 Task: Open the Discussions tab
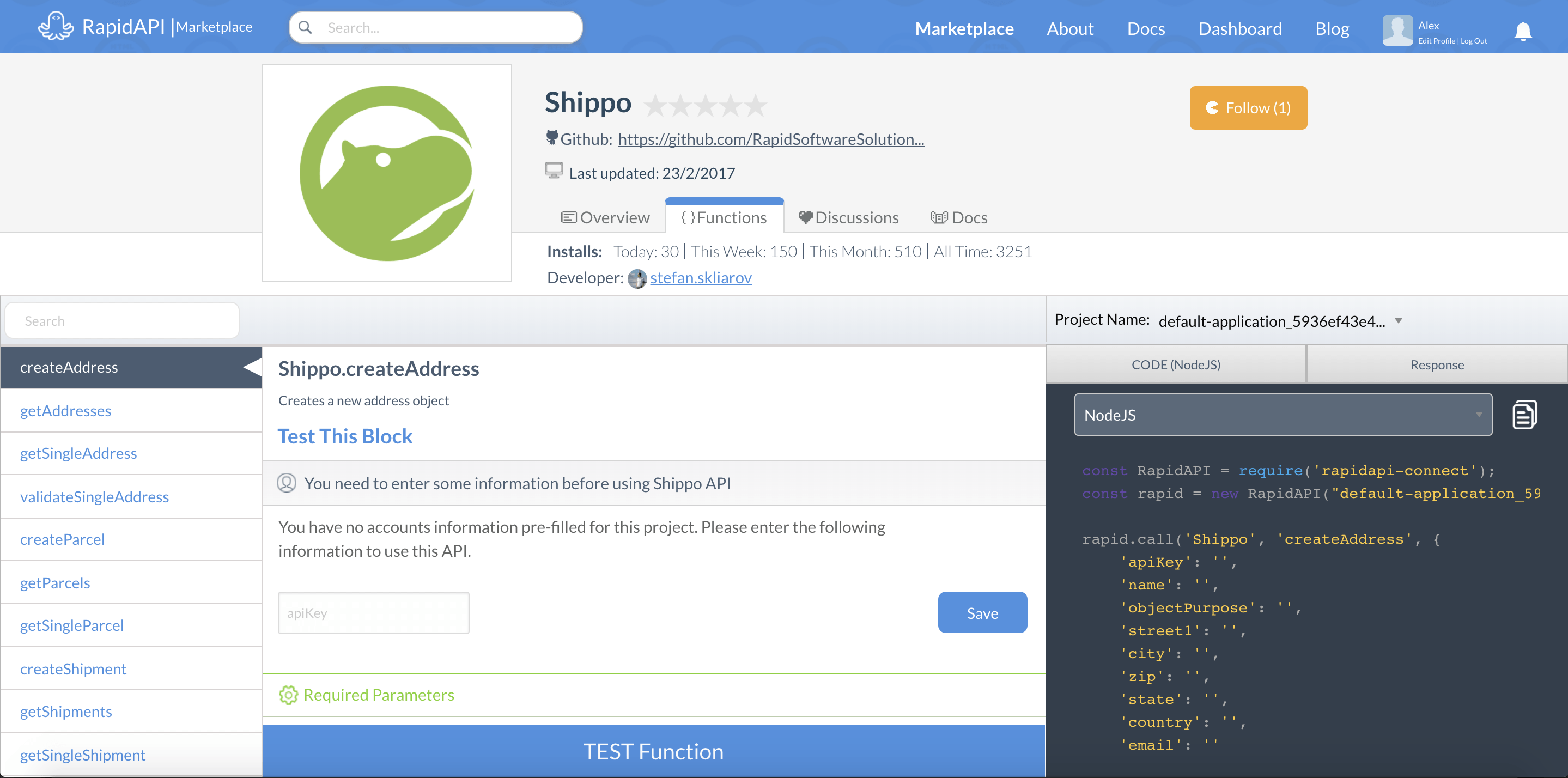click(x=848, y=217)
